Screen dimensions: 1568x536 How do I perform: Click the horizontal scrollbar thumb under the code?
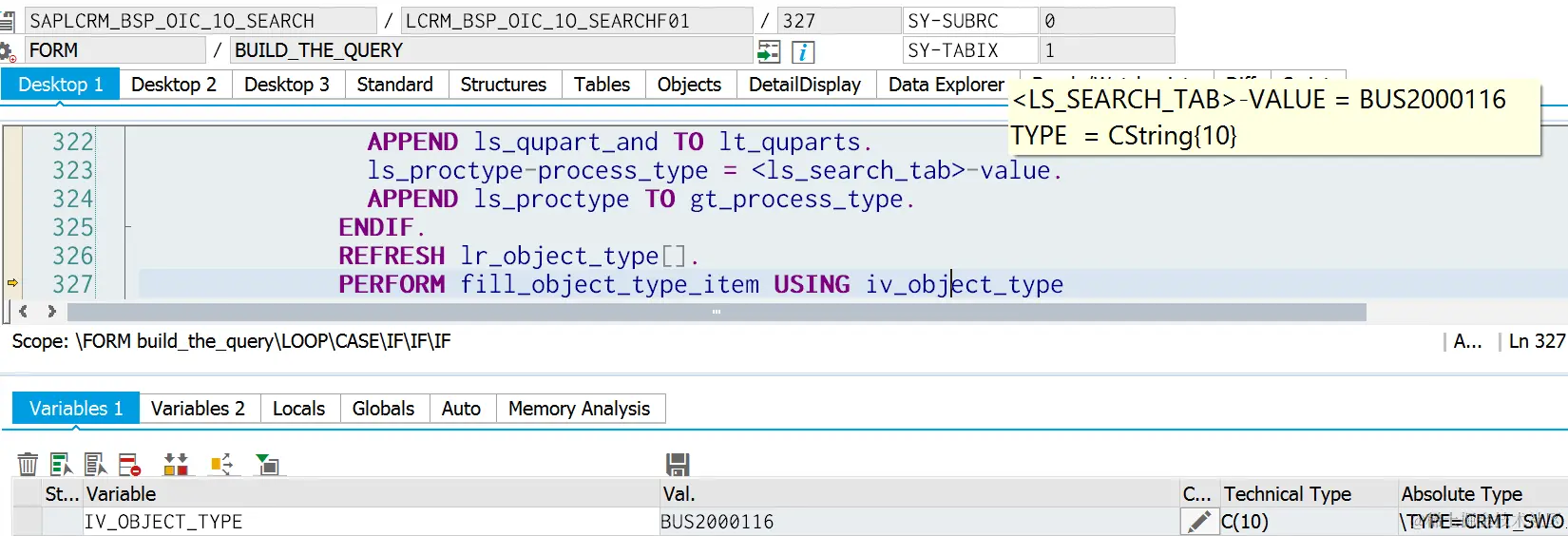[717, 312]
